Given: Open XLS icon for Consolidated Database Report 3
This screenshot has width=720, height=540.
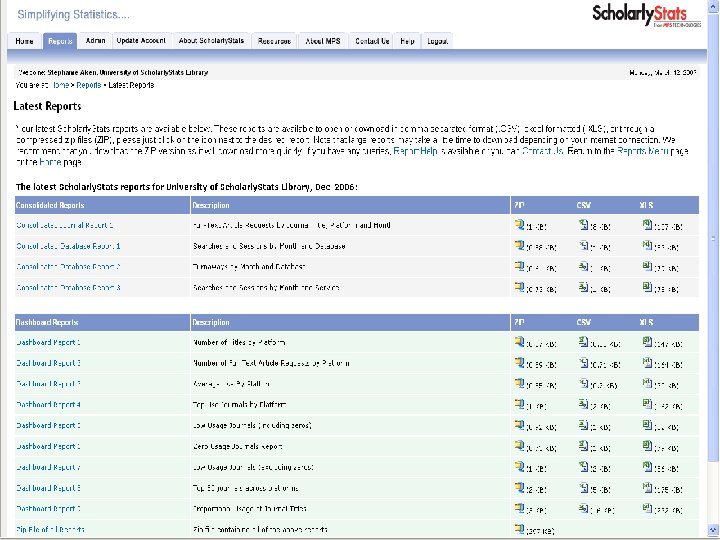Looking at the screenshot, I should pos(647,287).
